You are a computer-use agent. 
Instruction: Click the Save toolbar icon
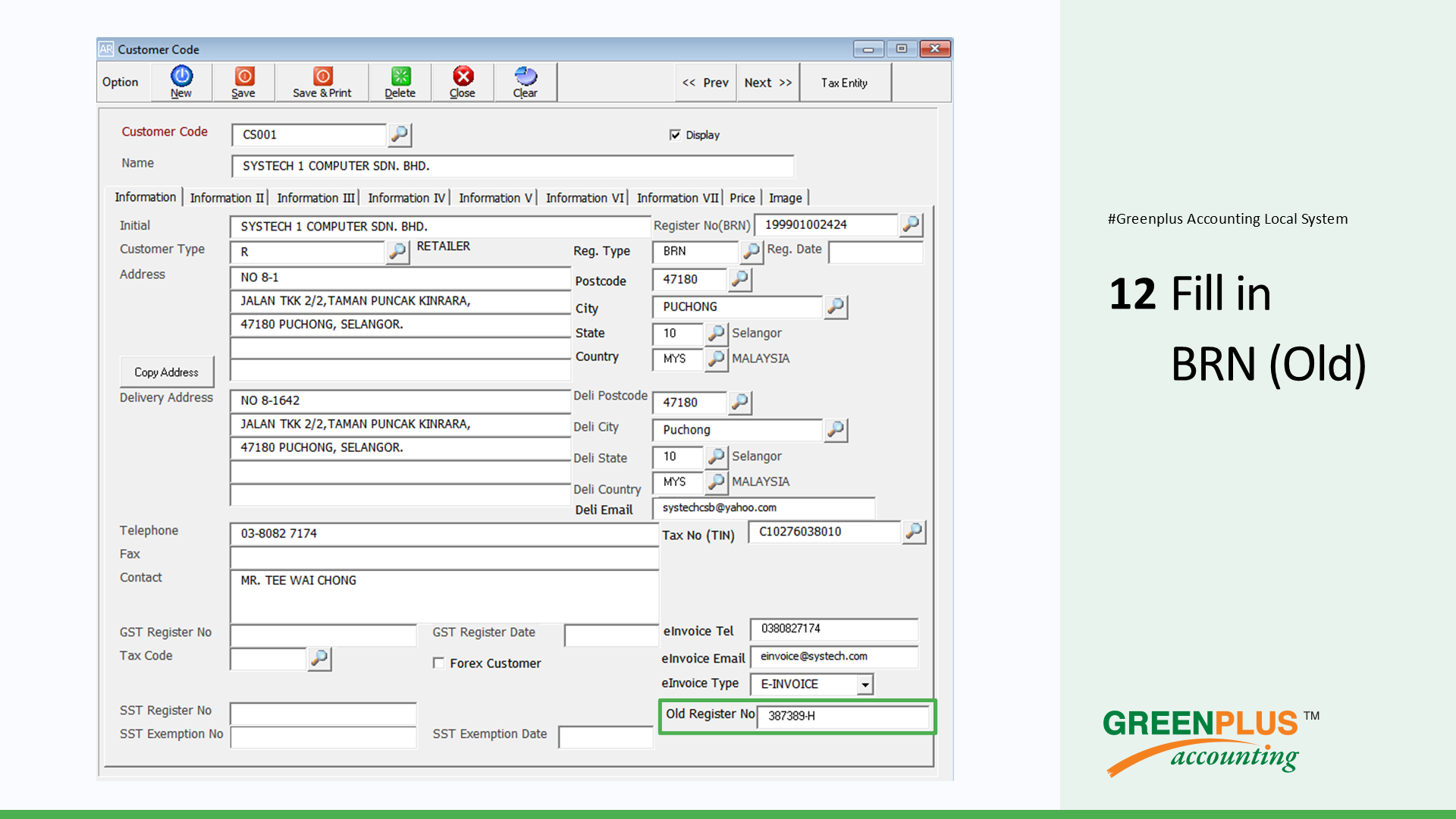point(243,82)
